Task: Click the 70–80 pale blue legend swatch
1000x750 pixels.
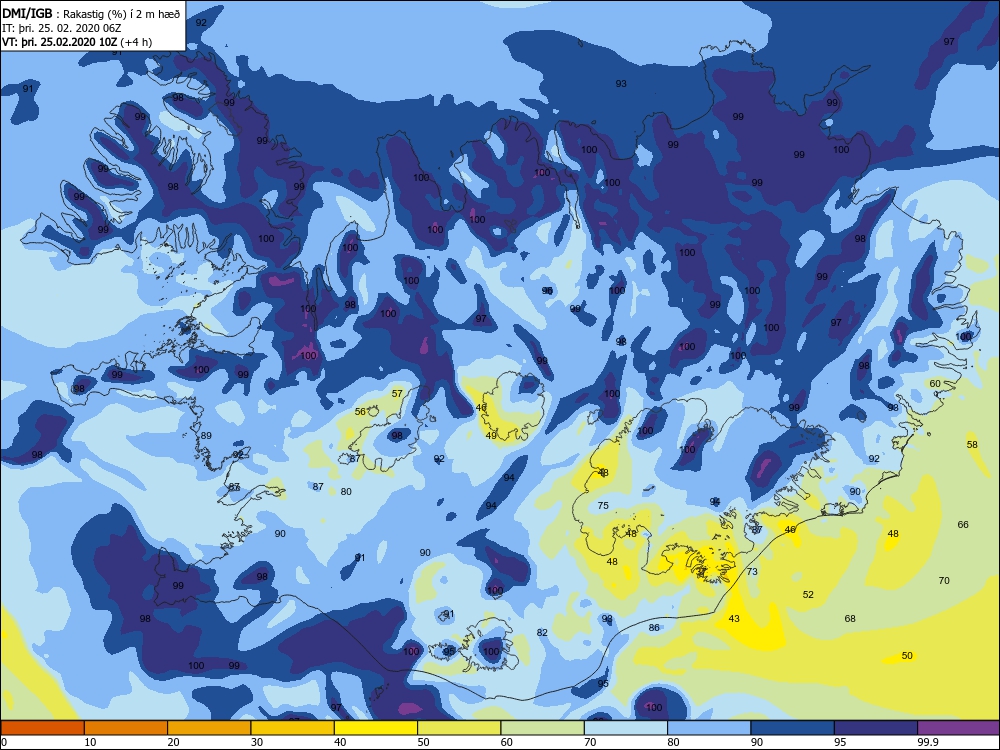Action: pyautogui.click(x=626, y=728)
